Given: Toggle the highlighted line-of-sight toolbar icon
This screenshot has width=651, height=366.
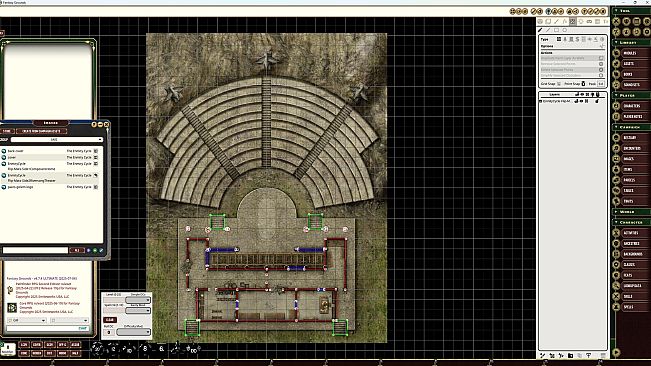Looking at the screenshot, I should [573, 21].
